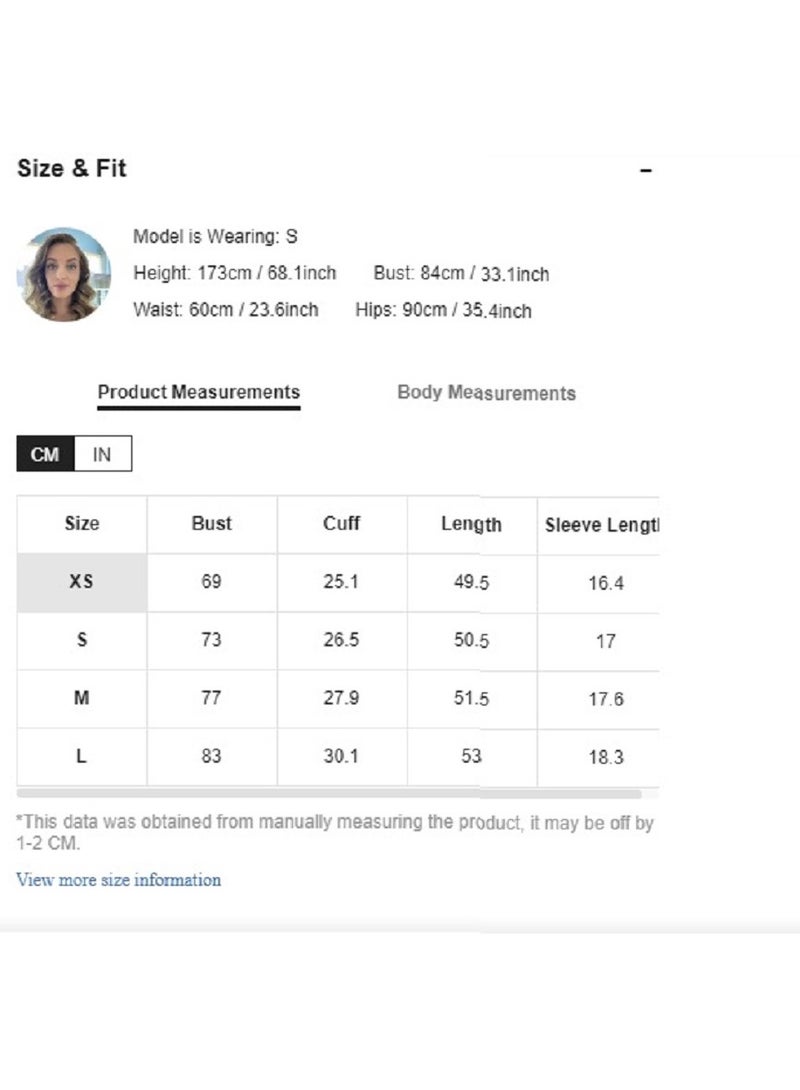Image resolution: width=800 pixels, height=1090 pixels.
Task: Select the M size row label
Action: coord(82,698)
